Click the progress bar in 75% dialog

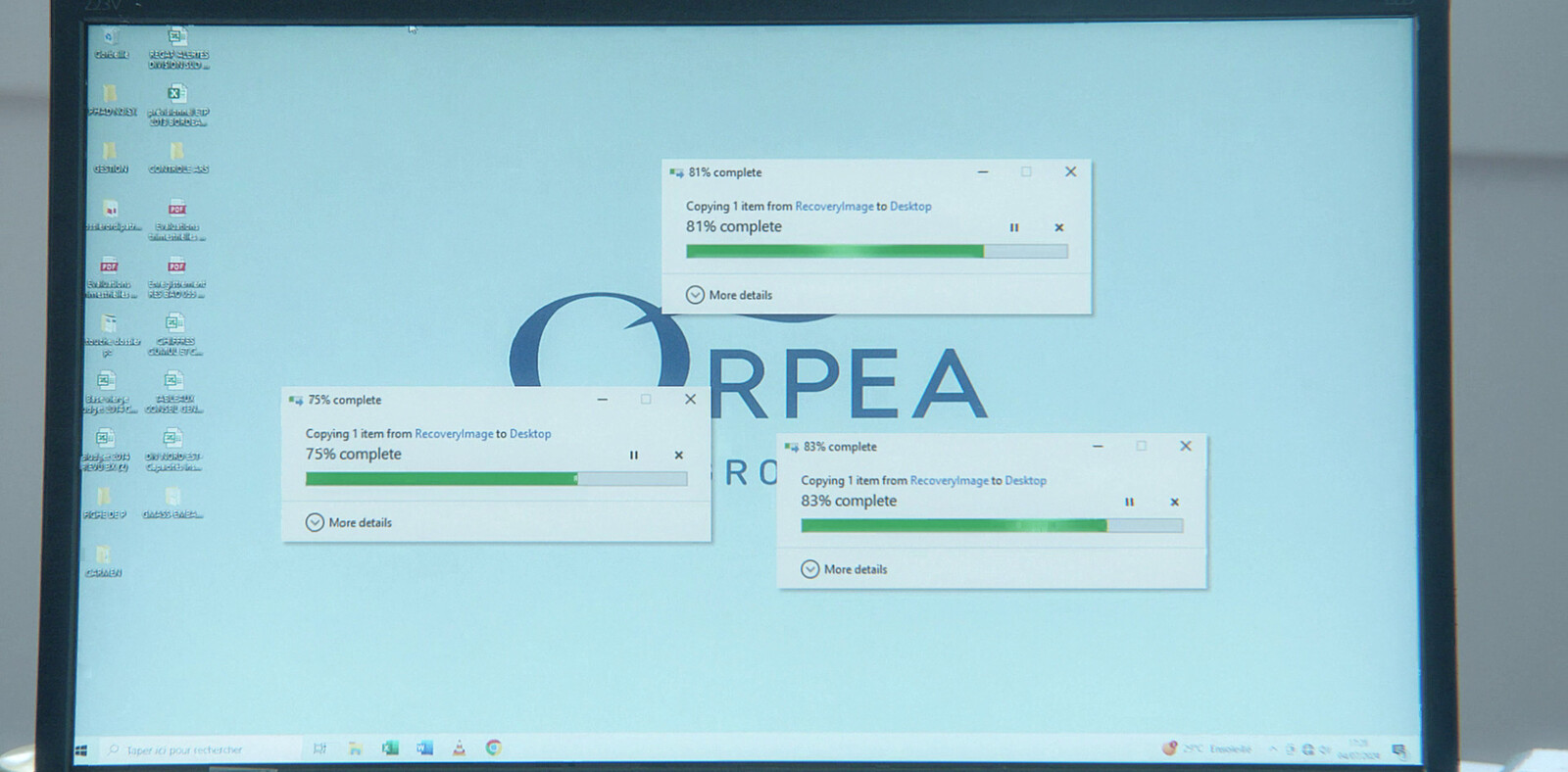click(496, 479)
